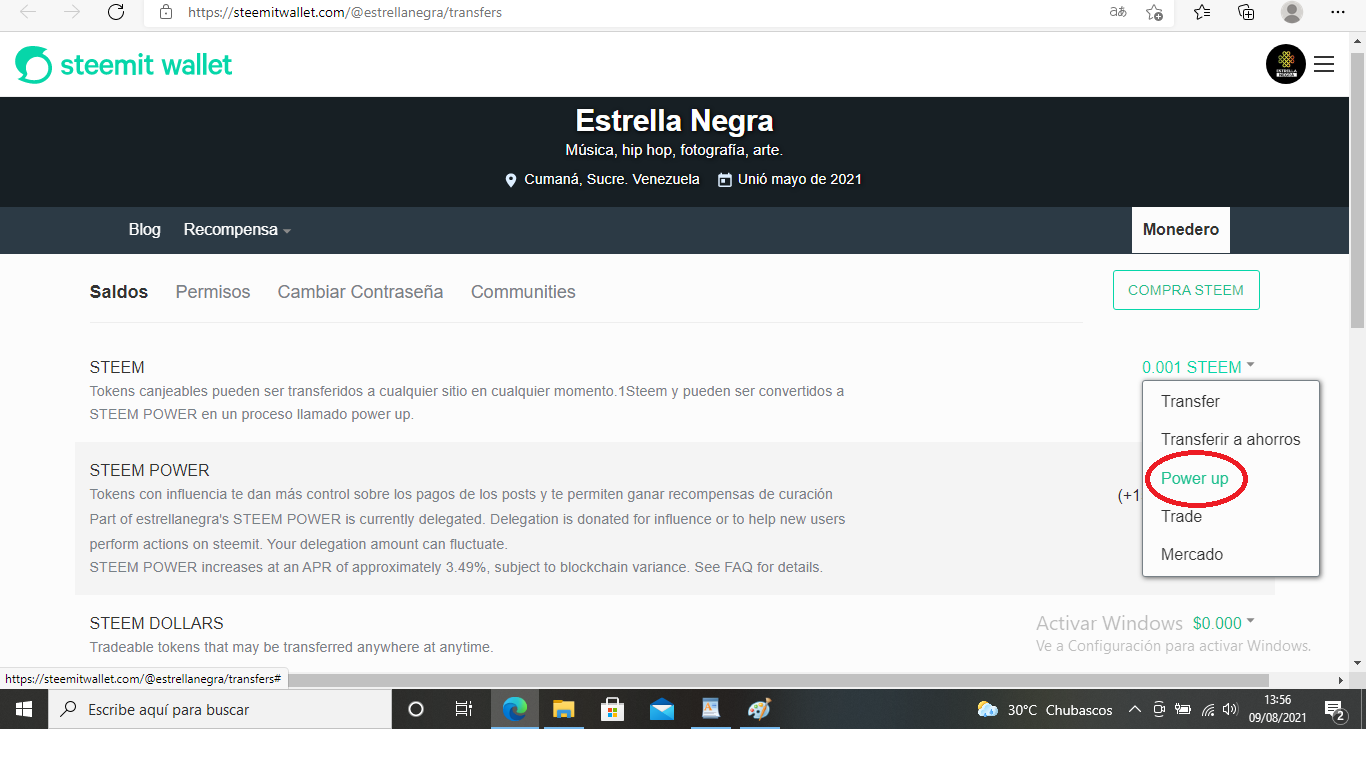
Task: Click the 30°C Chubascos weather widget
Action: click(1044, 710)
